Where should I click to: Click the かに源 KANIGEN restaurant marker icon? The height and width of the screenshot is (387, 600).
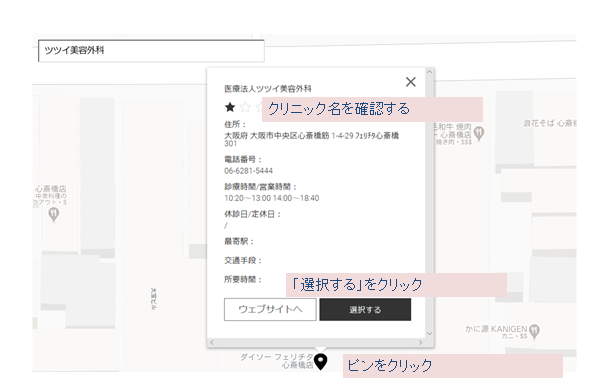coord(535,331)
